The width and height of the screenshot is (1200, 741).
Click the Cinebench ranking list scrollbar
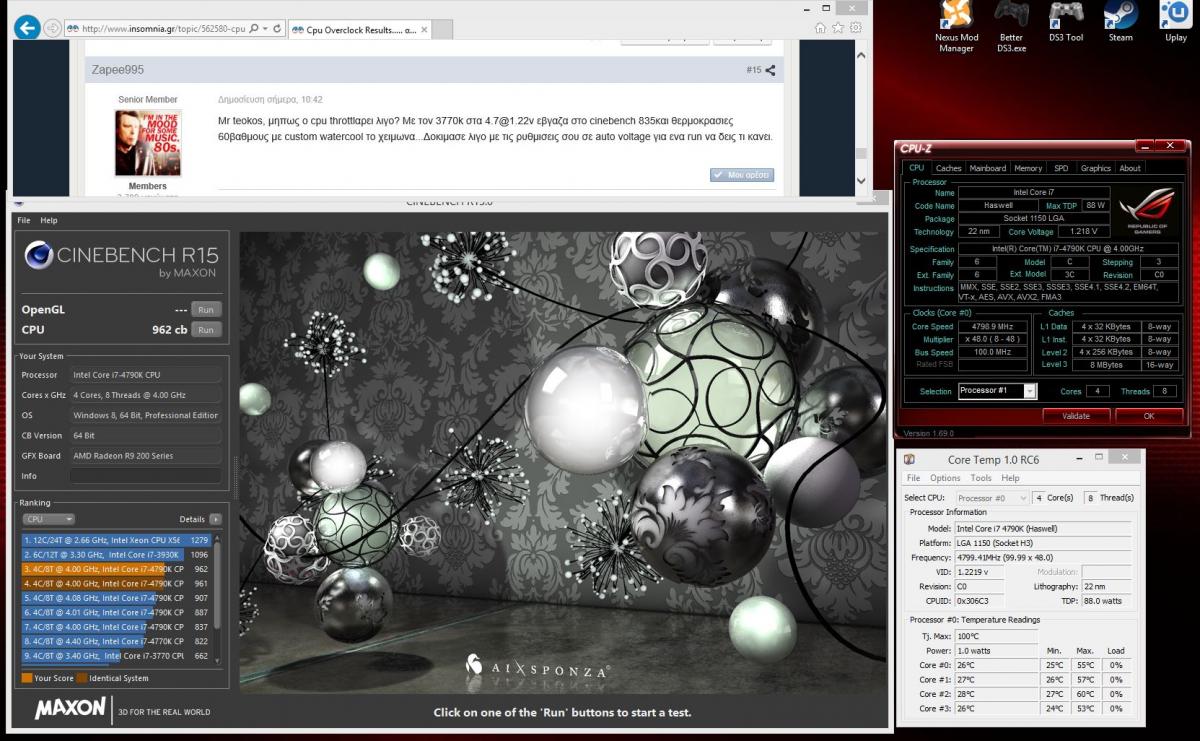point(217,583)
